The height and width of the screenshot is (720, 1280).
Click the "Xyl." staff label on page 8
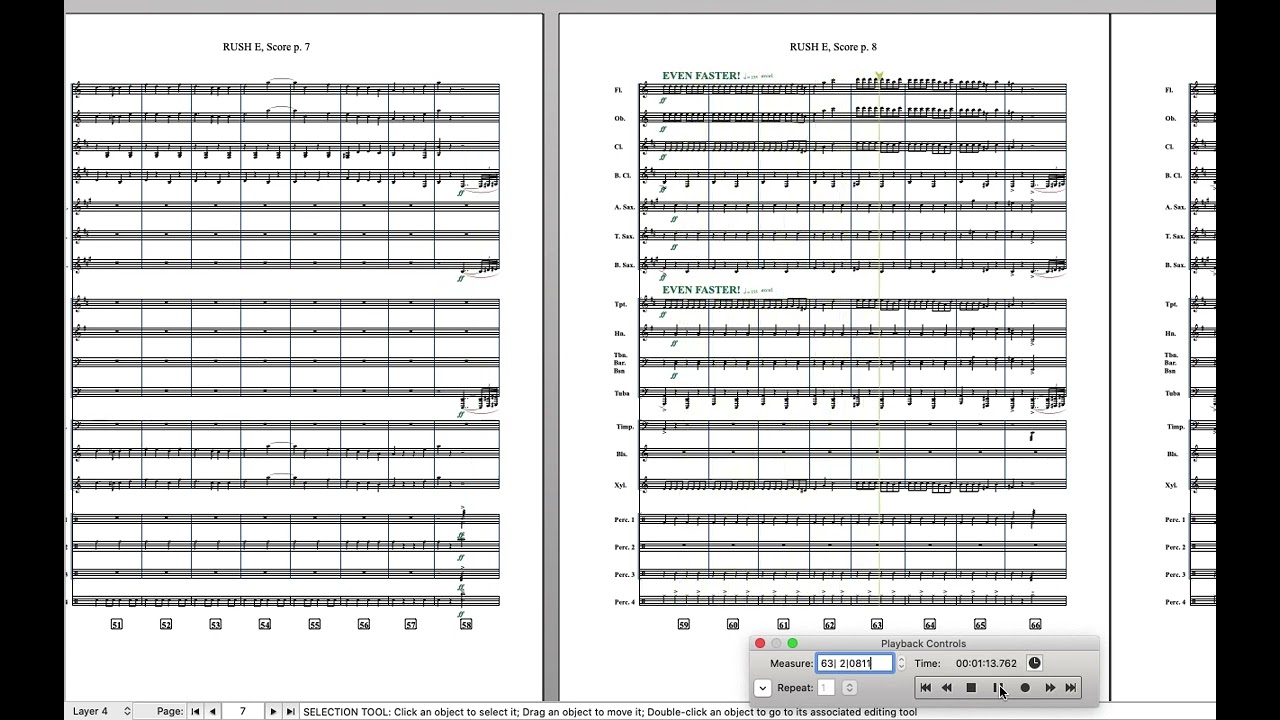(x=621, y=486)
